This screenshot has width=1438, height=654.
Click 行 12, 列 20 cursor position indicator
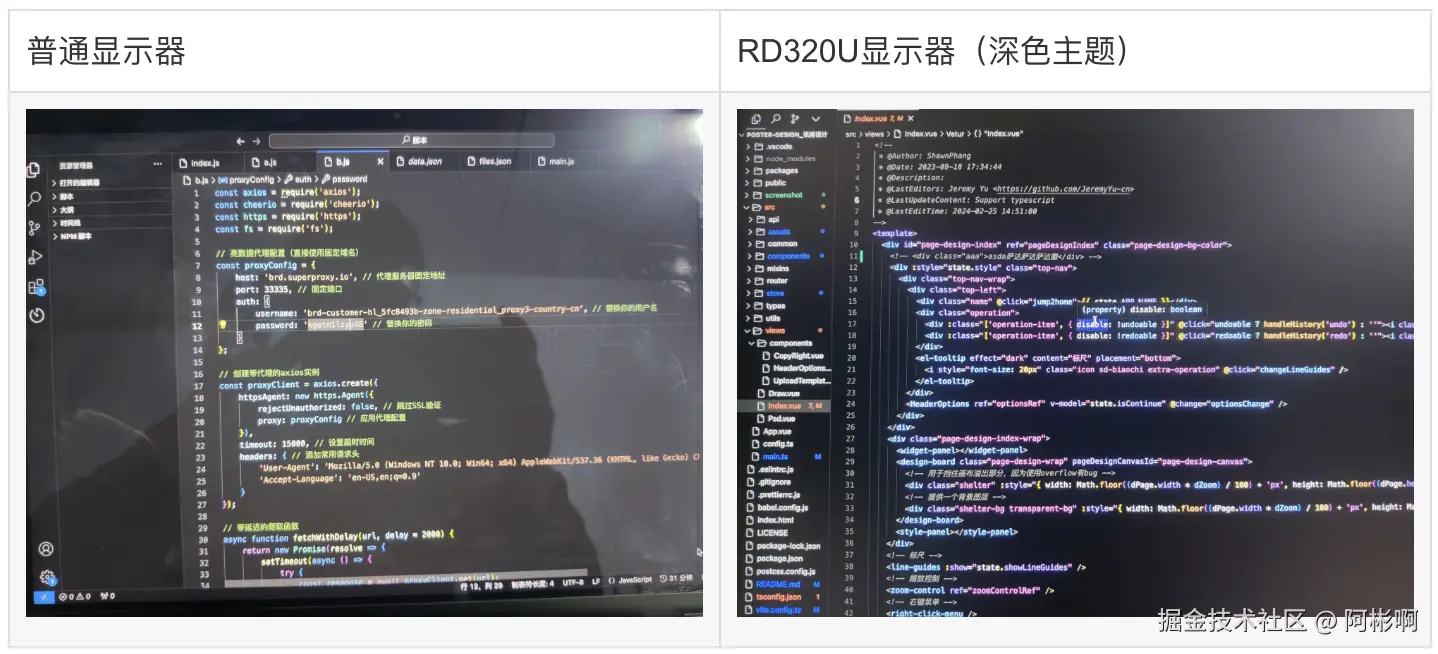point(480,587)
